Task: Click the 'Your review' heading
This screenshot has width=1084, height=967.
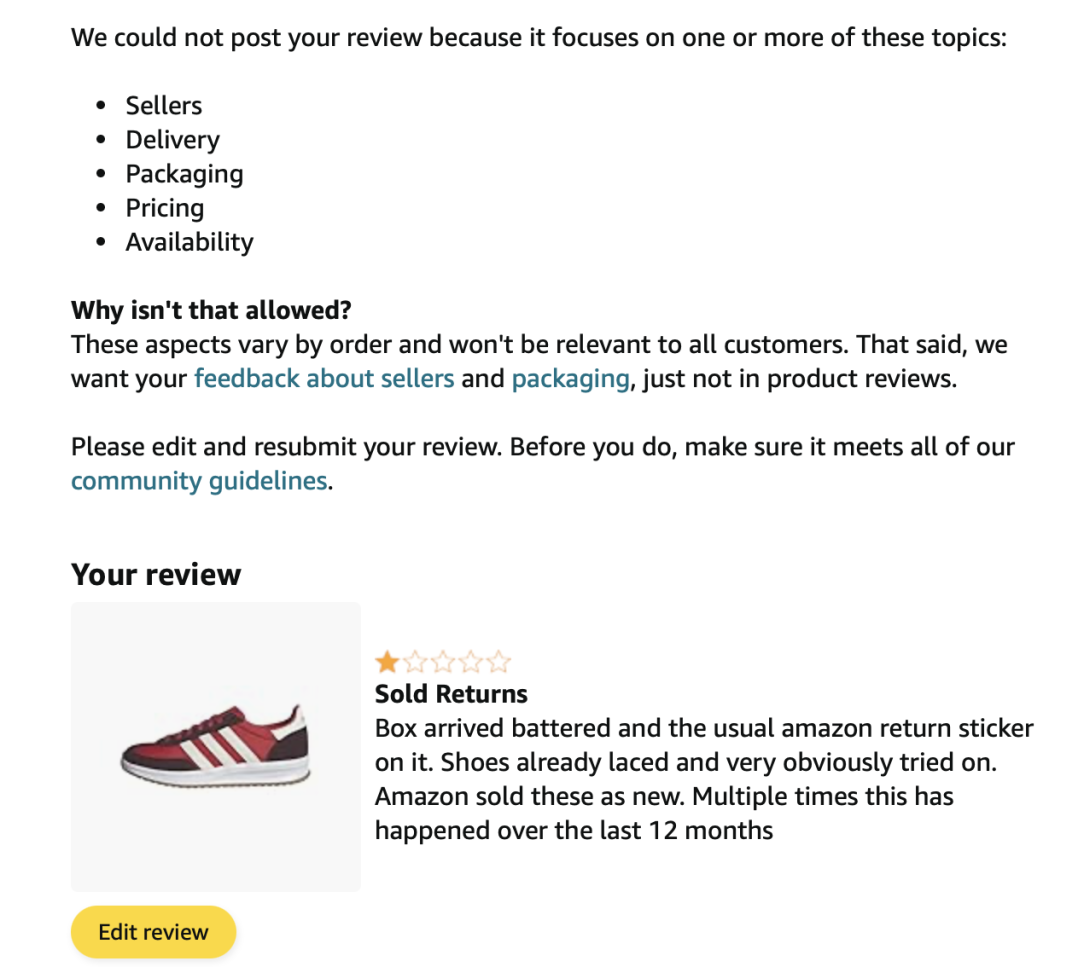Action: (x=156, y=575)
